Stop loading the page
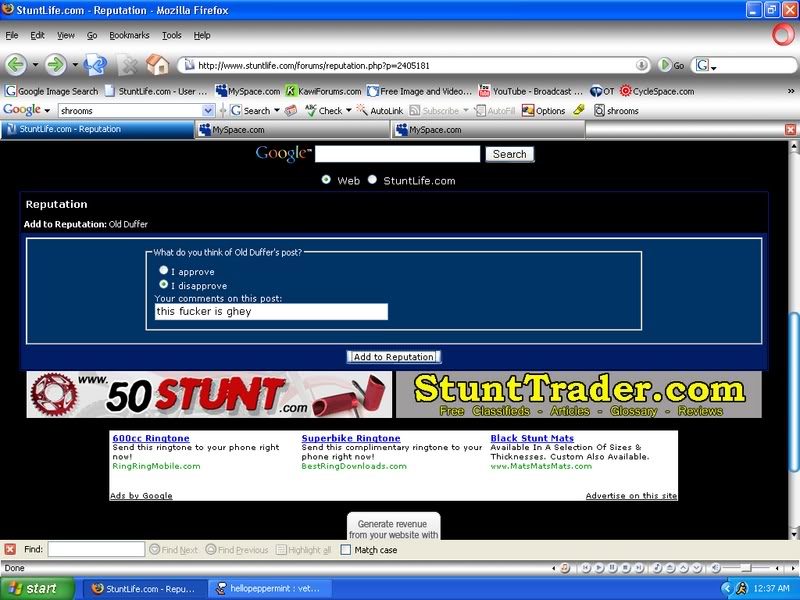 pos(131,64)
